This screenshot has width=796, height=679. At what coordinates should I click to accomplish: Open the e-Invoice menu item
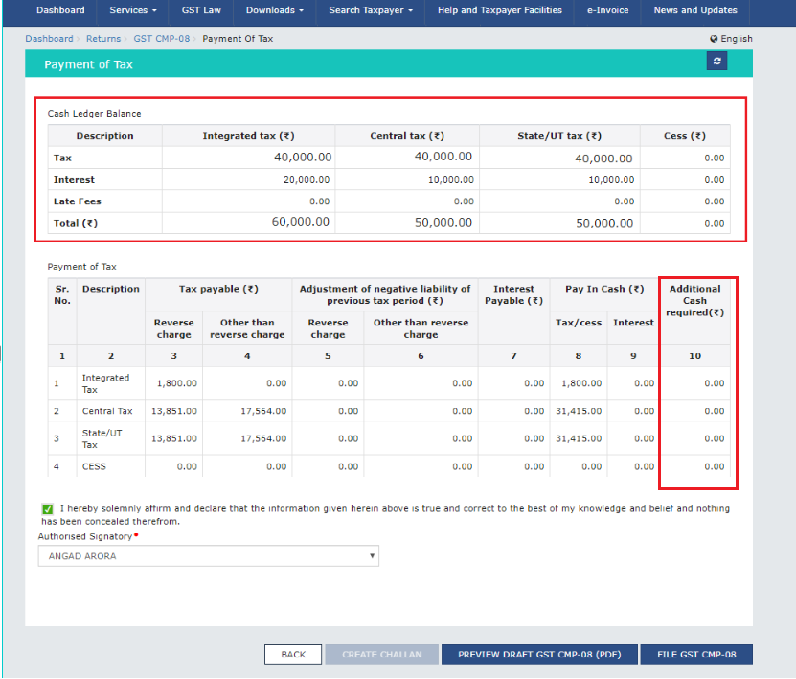pos(607,10)
